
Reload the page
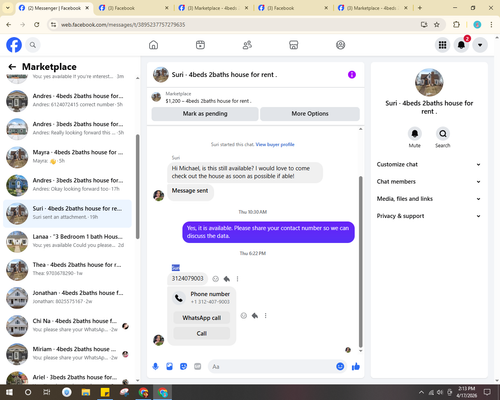[37, 25]
